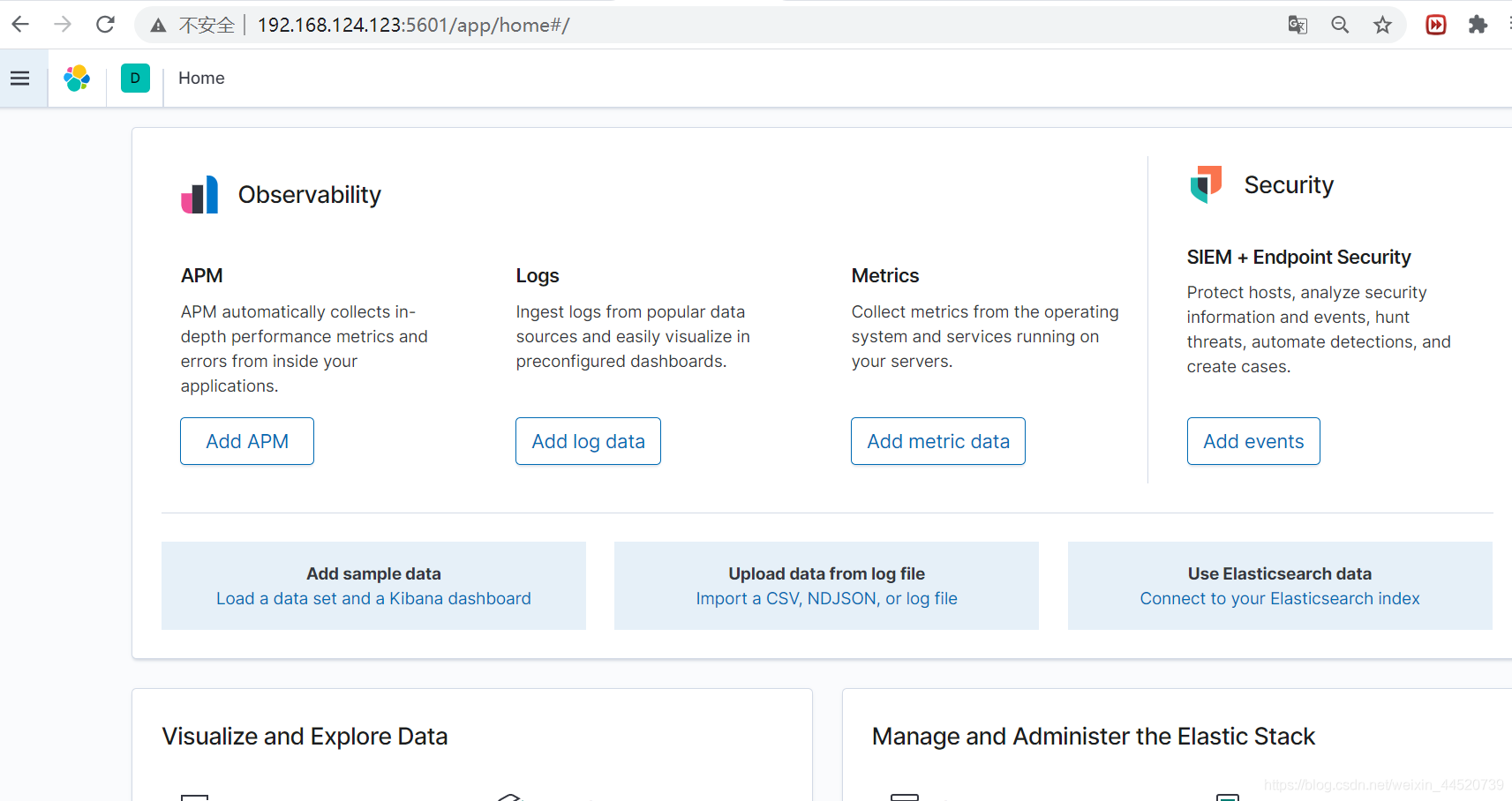Click the Add log data button
The width and height of the screenshot is (1512, 801).
tap(589, 441)
